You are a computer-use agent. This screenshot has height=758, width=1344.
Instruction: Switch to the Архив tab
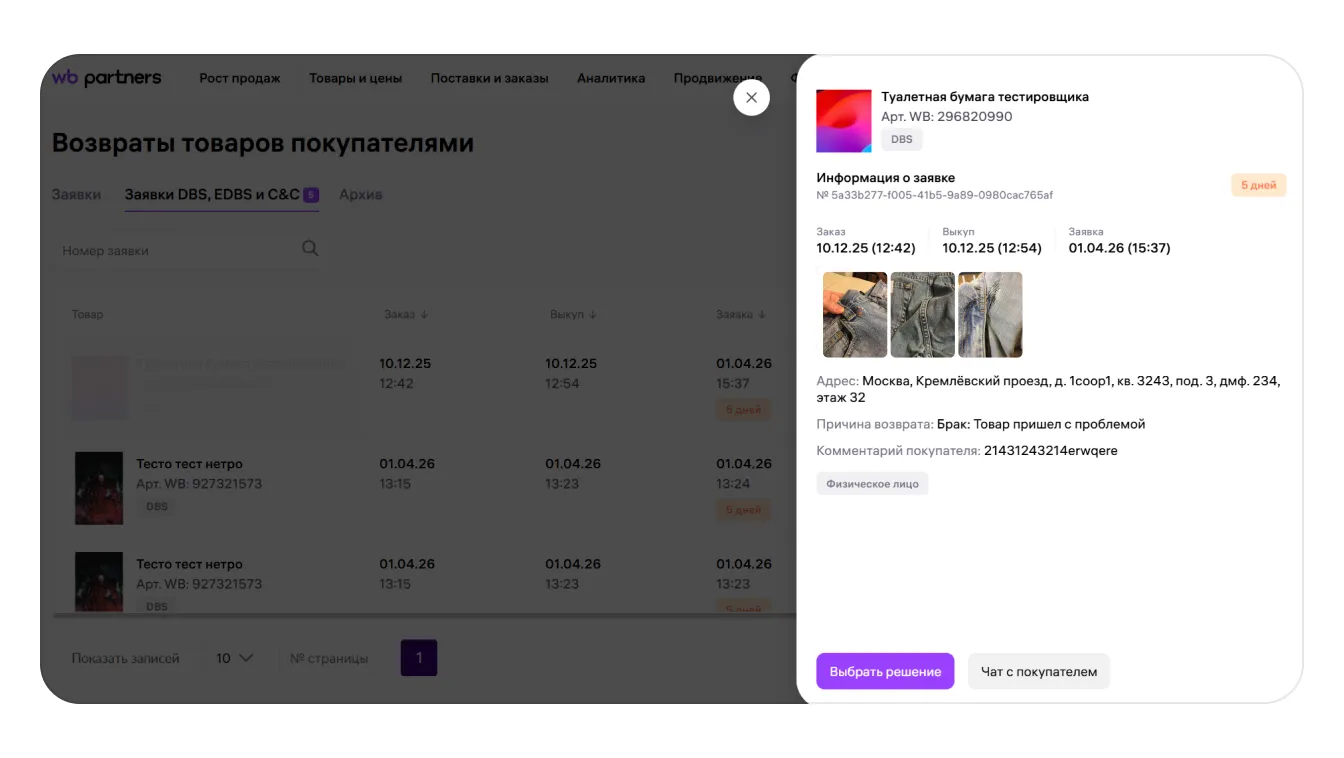[x=360, y=194]
